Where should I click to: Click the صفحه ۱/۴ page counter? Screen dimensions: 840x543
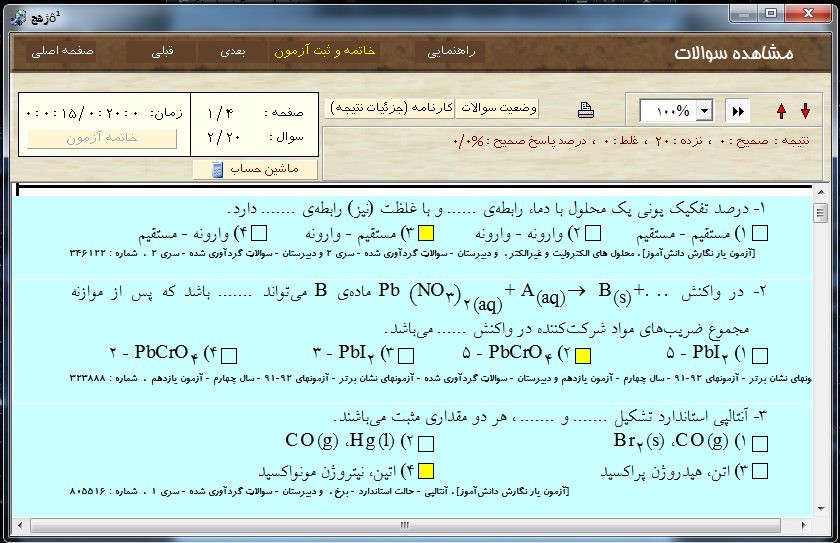pos(256,113)
